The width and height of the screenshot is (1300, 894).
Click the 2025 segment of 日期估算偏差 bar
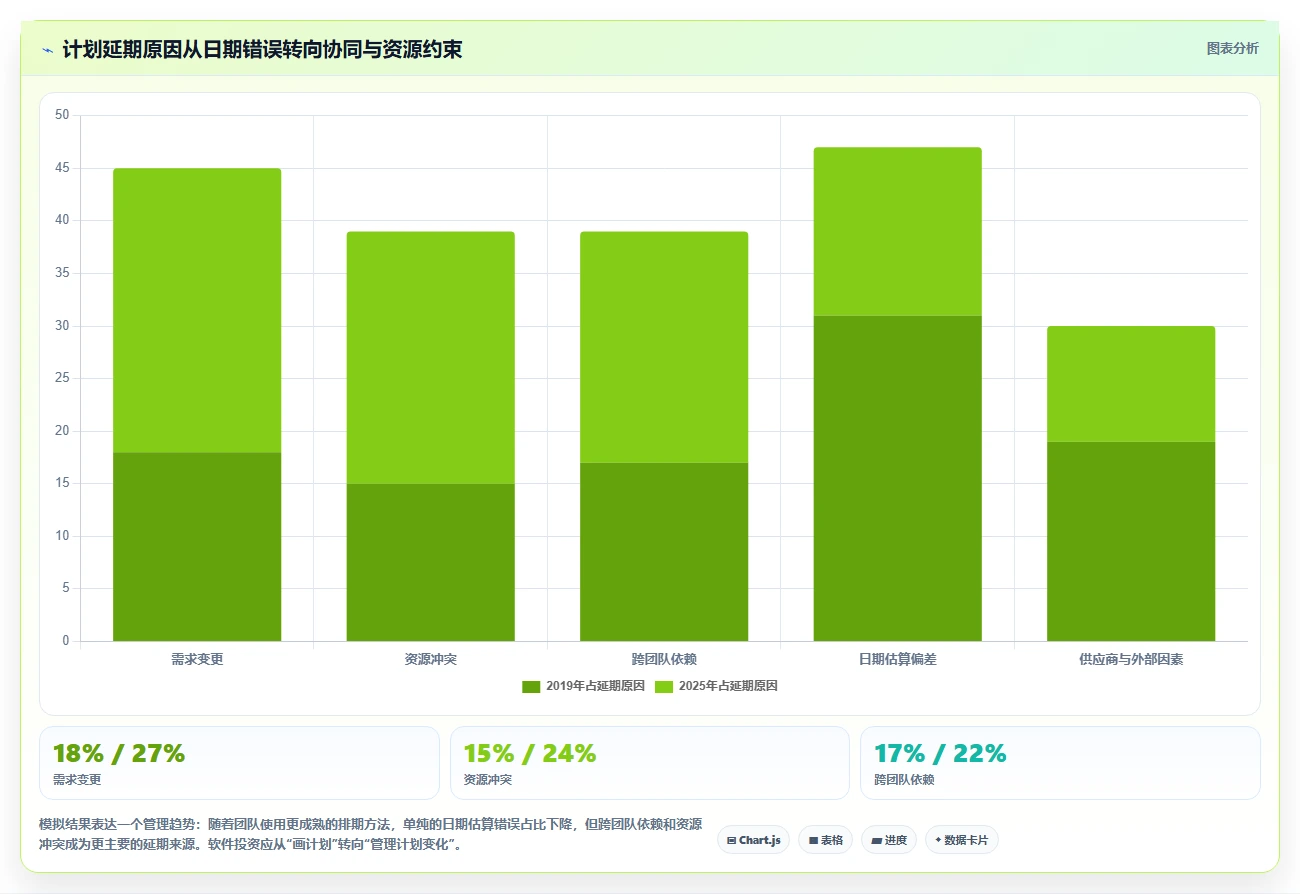point(898,231)
